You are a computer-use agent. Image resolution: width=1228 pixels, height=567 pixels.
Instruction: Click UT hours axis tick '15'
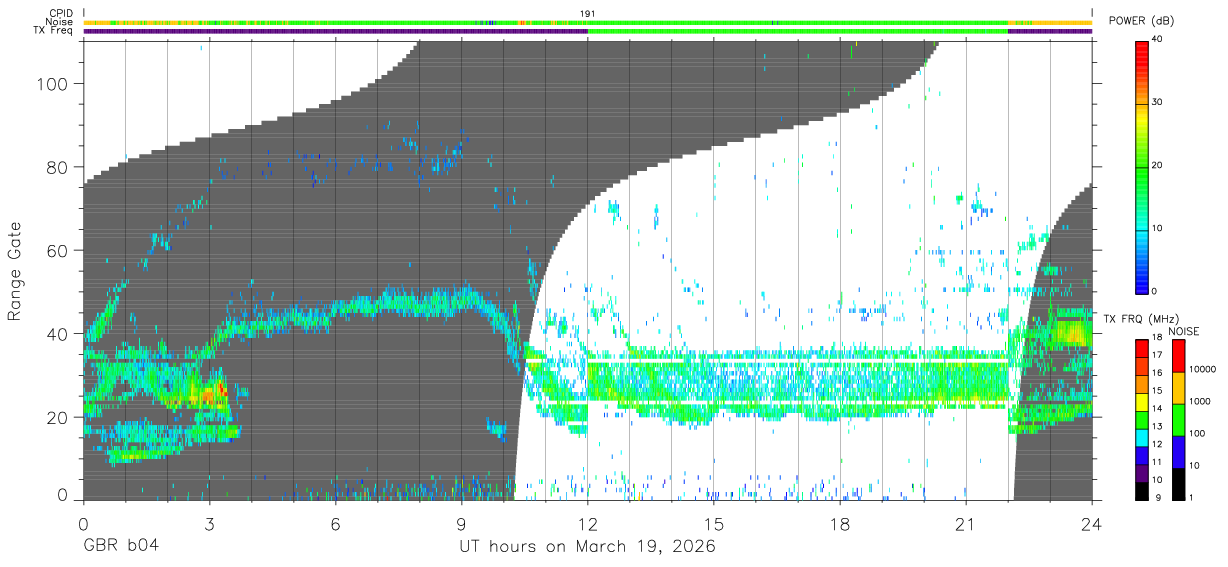tap(714, 523)
